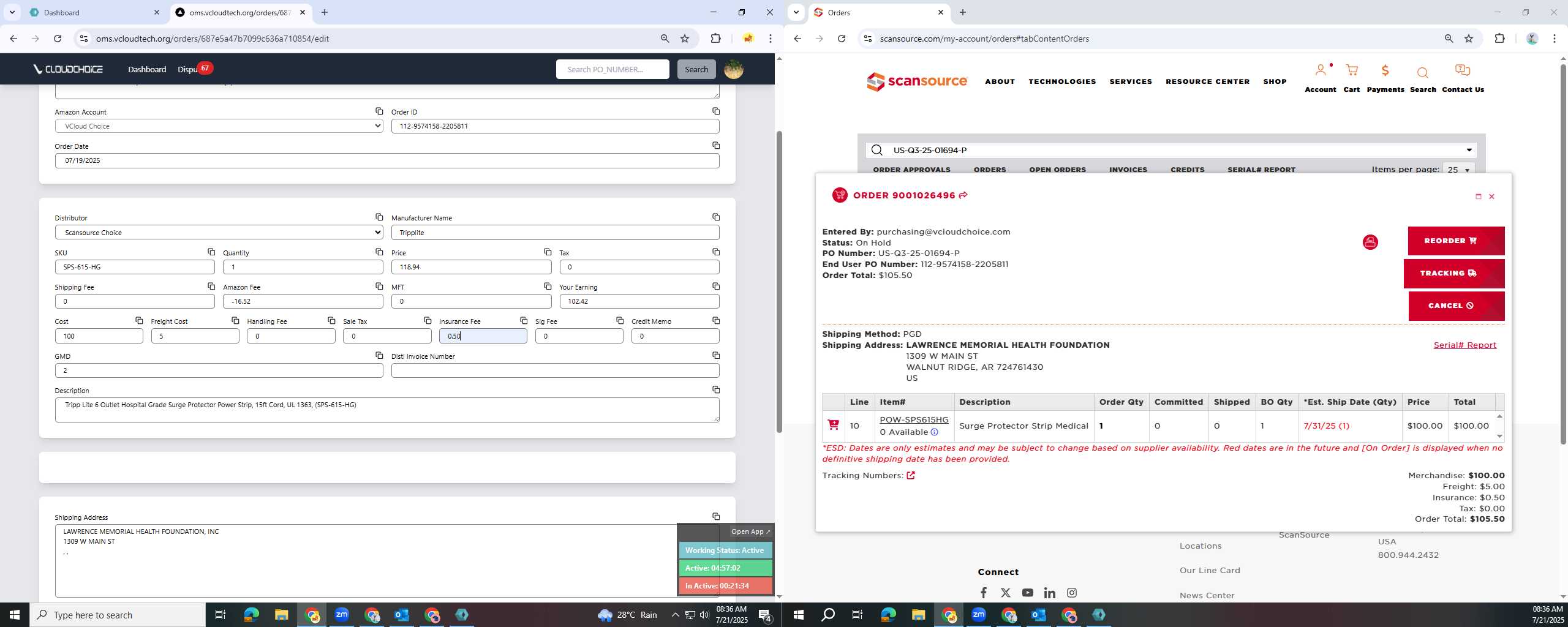Copy the SKU field value
This screenshot has height=627, width=1568.
pos(211,252)
